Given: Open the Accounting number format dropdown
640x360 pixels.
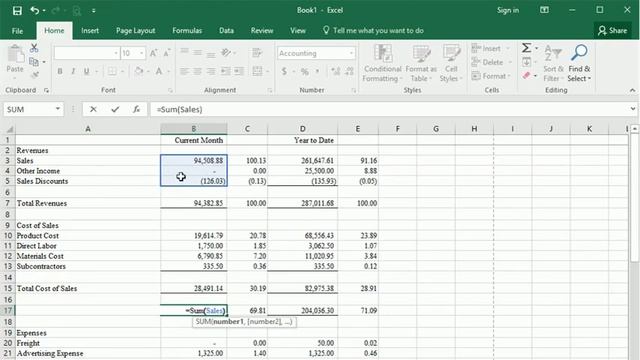Looking at the screenshot, I should click(x=351, y=53).
